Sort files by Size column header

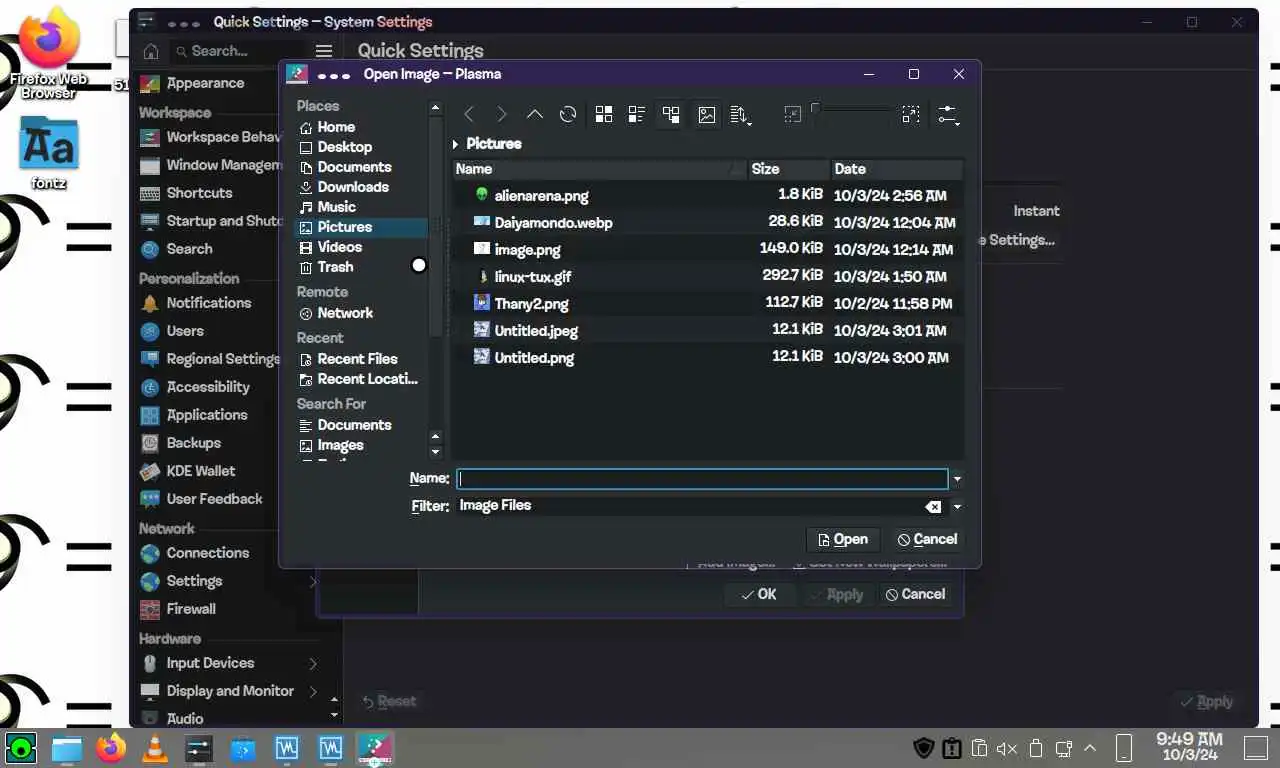point(788,169)
